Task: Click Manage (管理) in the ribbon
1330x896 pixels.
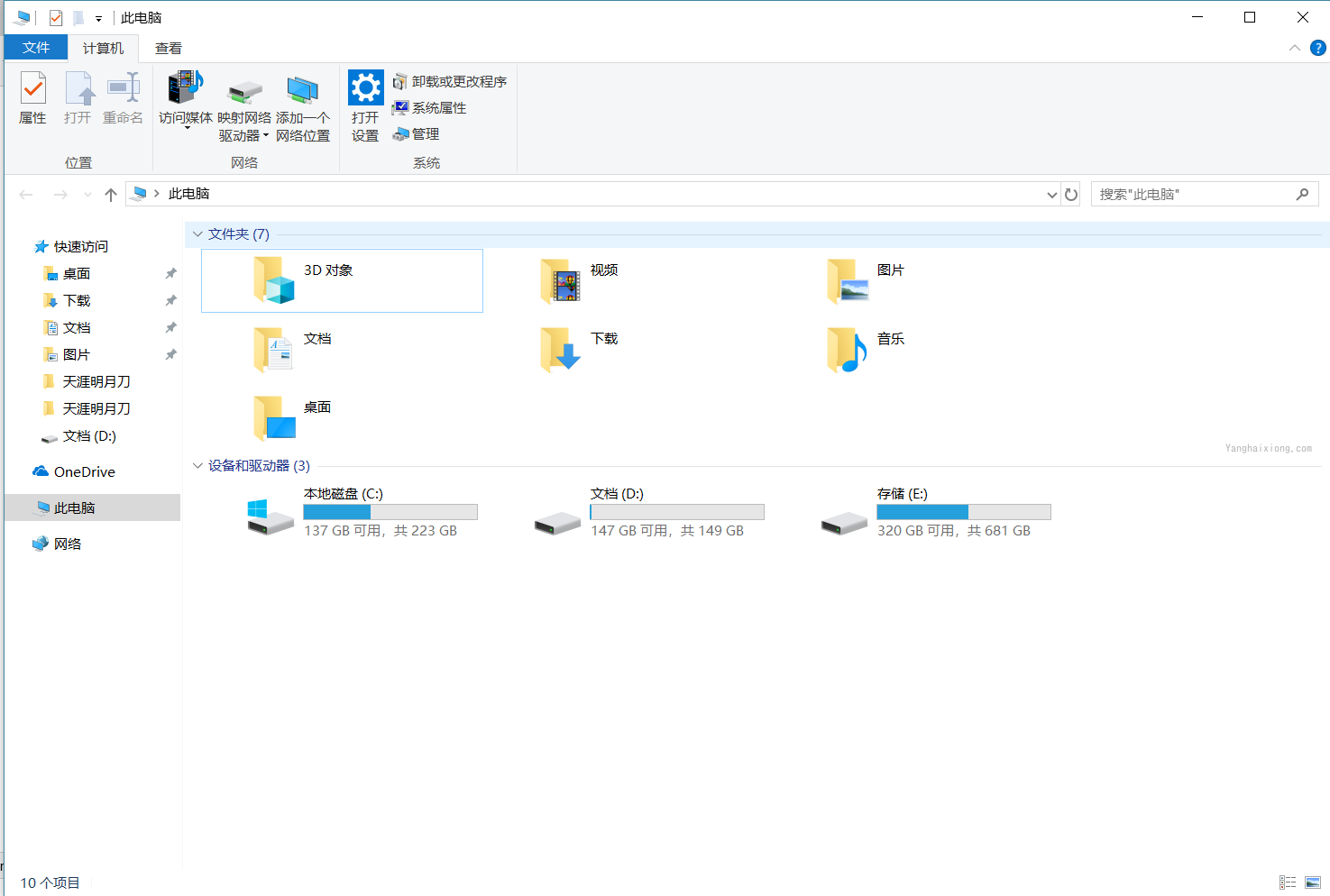Action: point(416,134)
